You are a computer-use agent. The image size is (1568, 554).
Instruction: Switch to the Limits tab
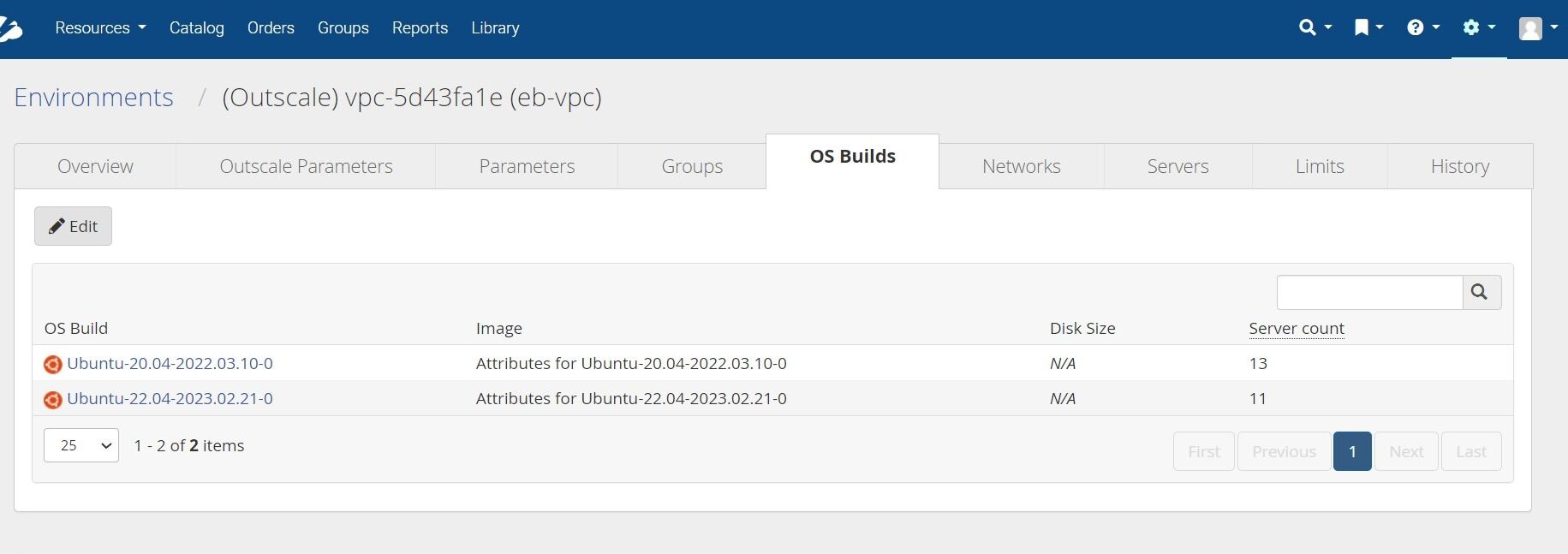coord(1320,166)
